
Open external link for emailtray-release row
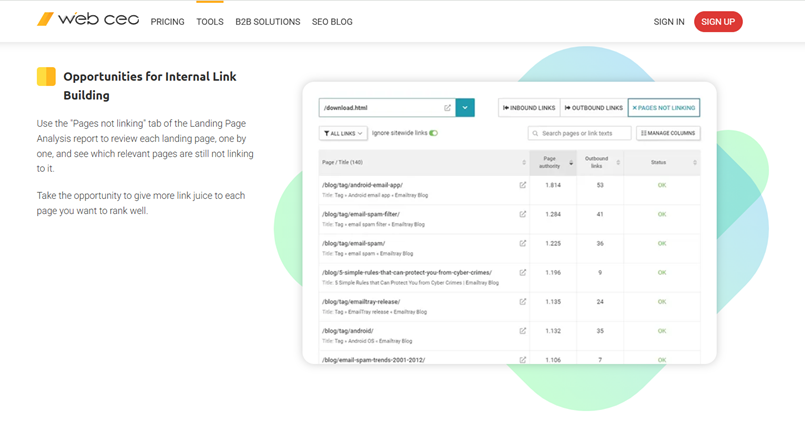(522, 301)
